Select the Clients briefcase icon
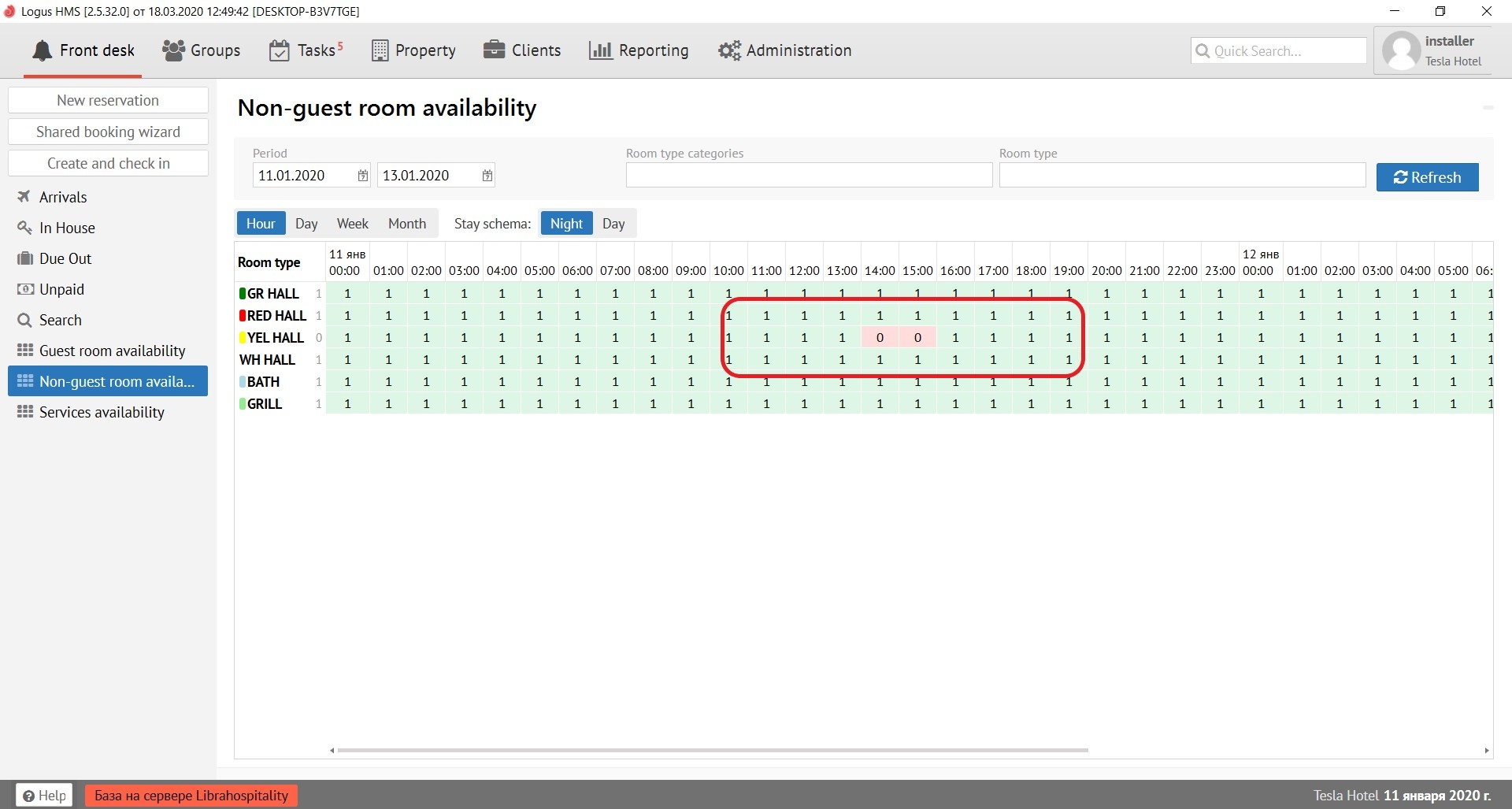Viewport: 1512px width, 809px height. pos(494,50)
